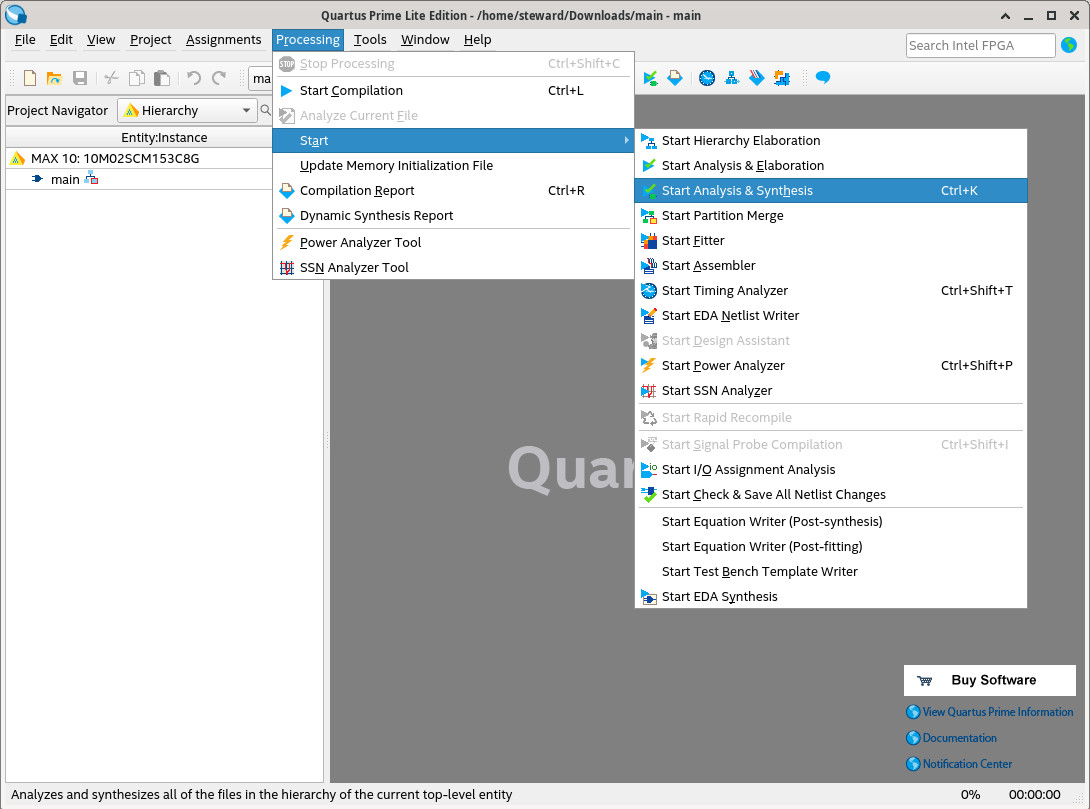Click the Buy Software button
The height and width of the screenshot is (809, 1090).
[x=989, y=680]
